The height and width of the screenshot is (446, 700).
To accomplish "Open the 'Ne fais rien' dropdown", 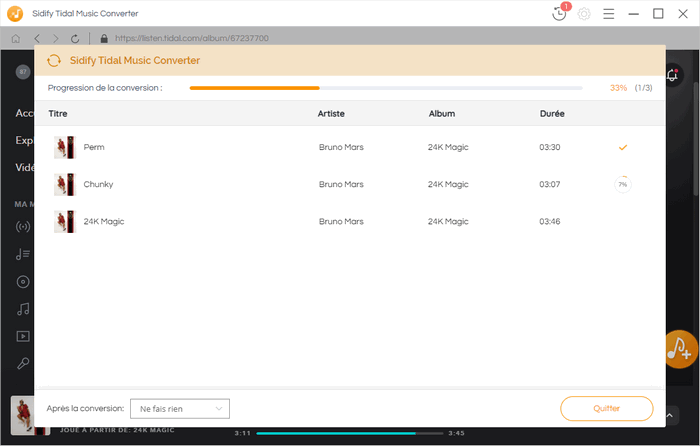I will pyautogui.click(x=180, y=408).
